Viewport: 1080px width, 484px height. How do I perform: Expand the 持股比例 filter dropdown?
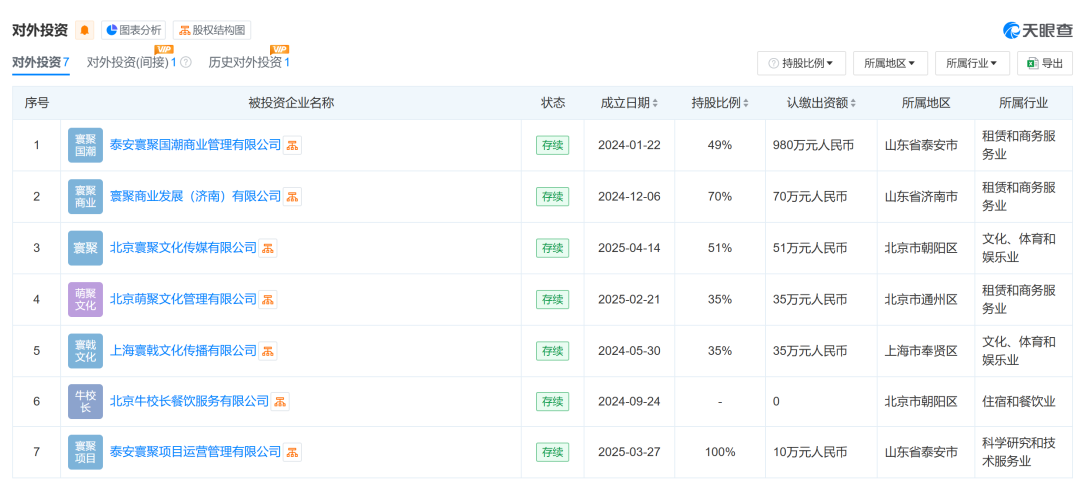[801, 63]
